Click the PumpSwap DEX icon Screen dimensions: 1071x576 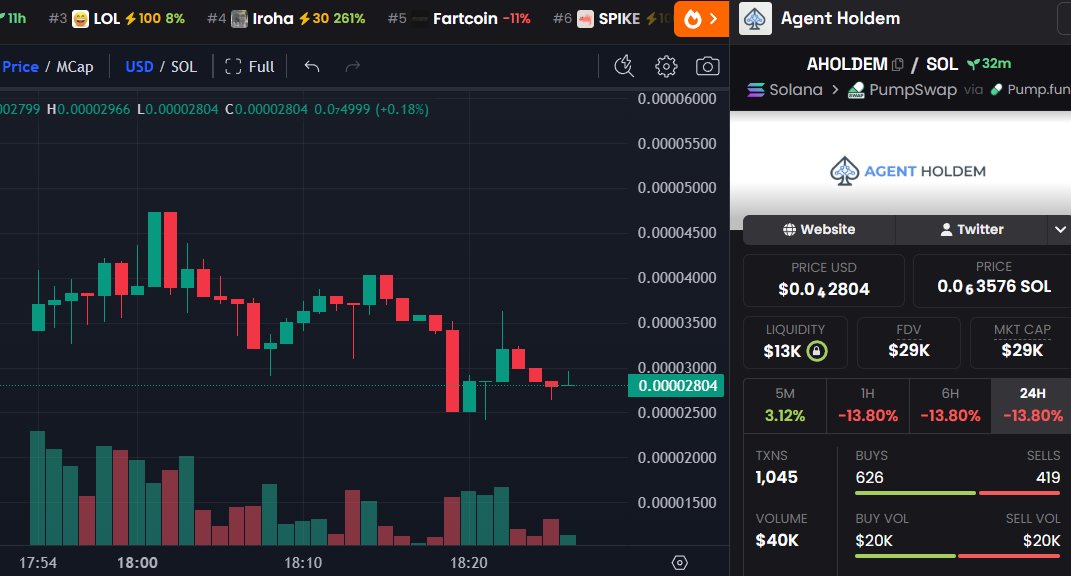pos(856,90)
